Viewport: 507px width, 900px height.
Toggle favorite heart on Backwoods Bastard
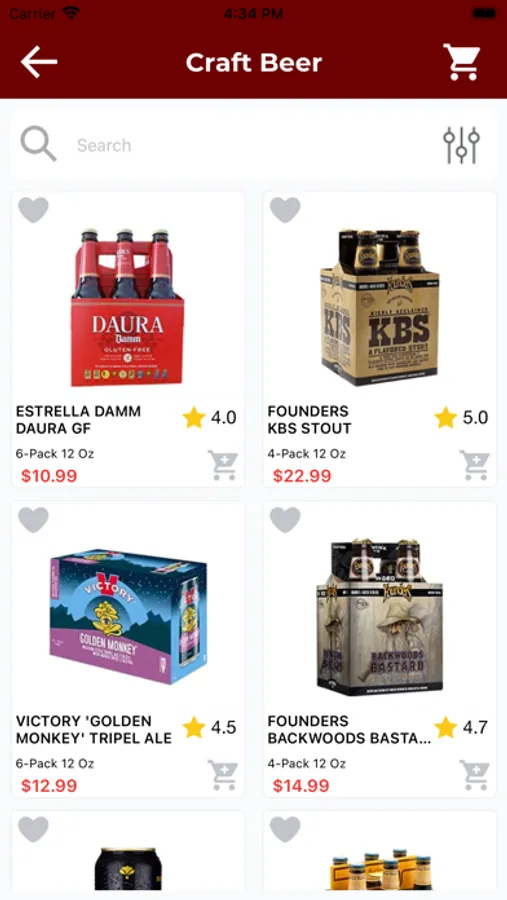click(x=285, y=520)
